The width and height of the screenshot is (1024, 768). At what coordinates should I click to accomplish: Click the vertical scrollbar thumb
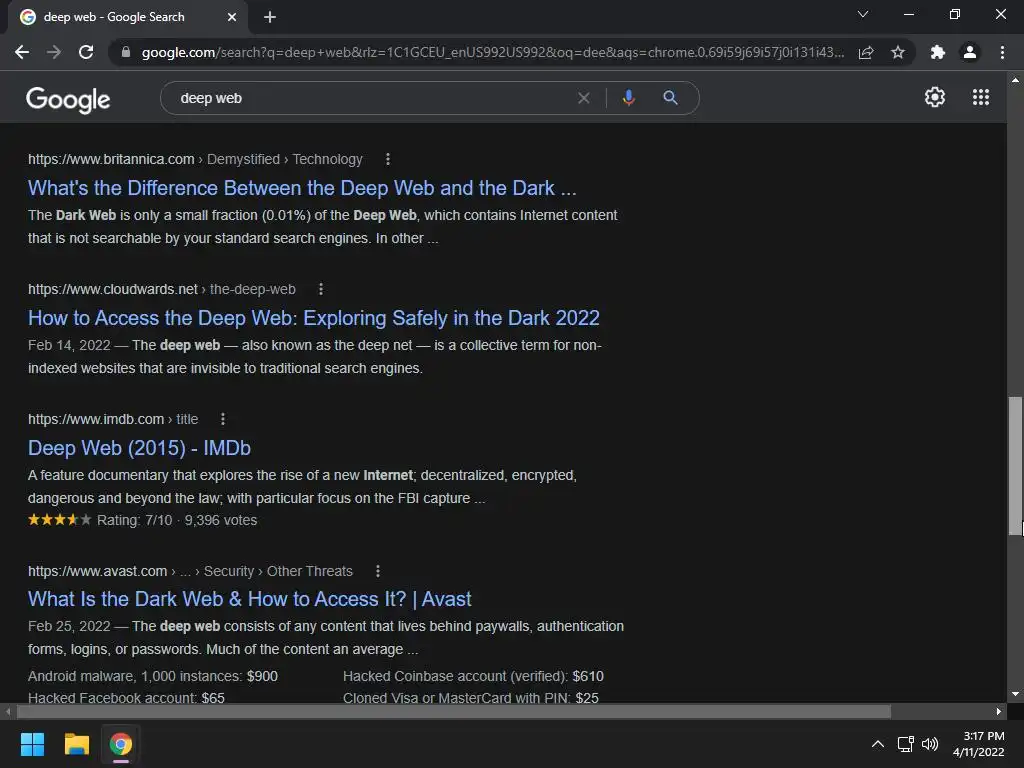tap(1015, 465)
